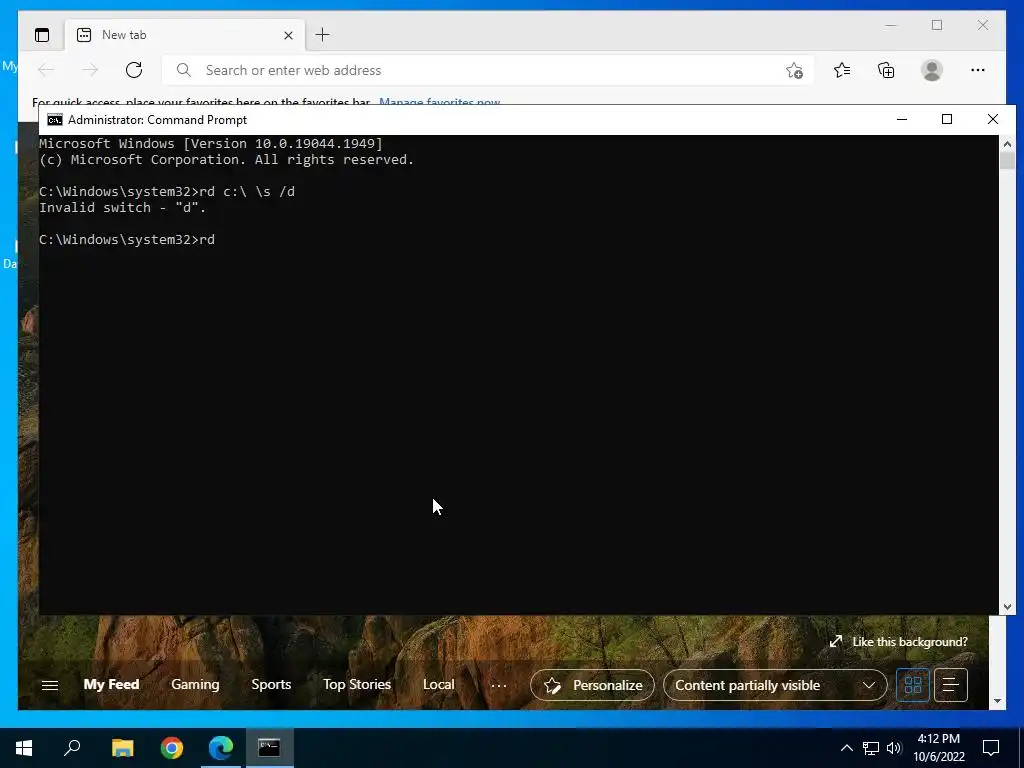This screenshot has width=1024, height=768.
Task: Open the taskbar clock and date
Action: [938, 748]
